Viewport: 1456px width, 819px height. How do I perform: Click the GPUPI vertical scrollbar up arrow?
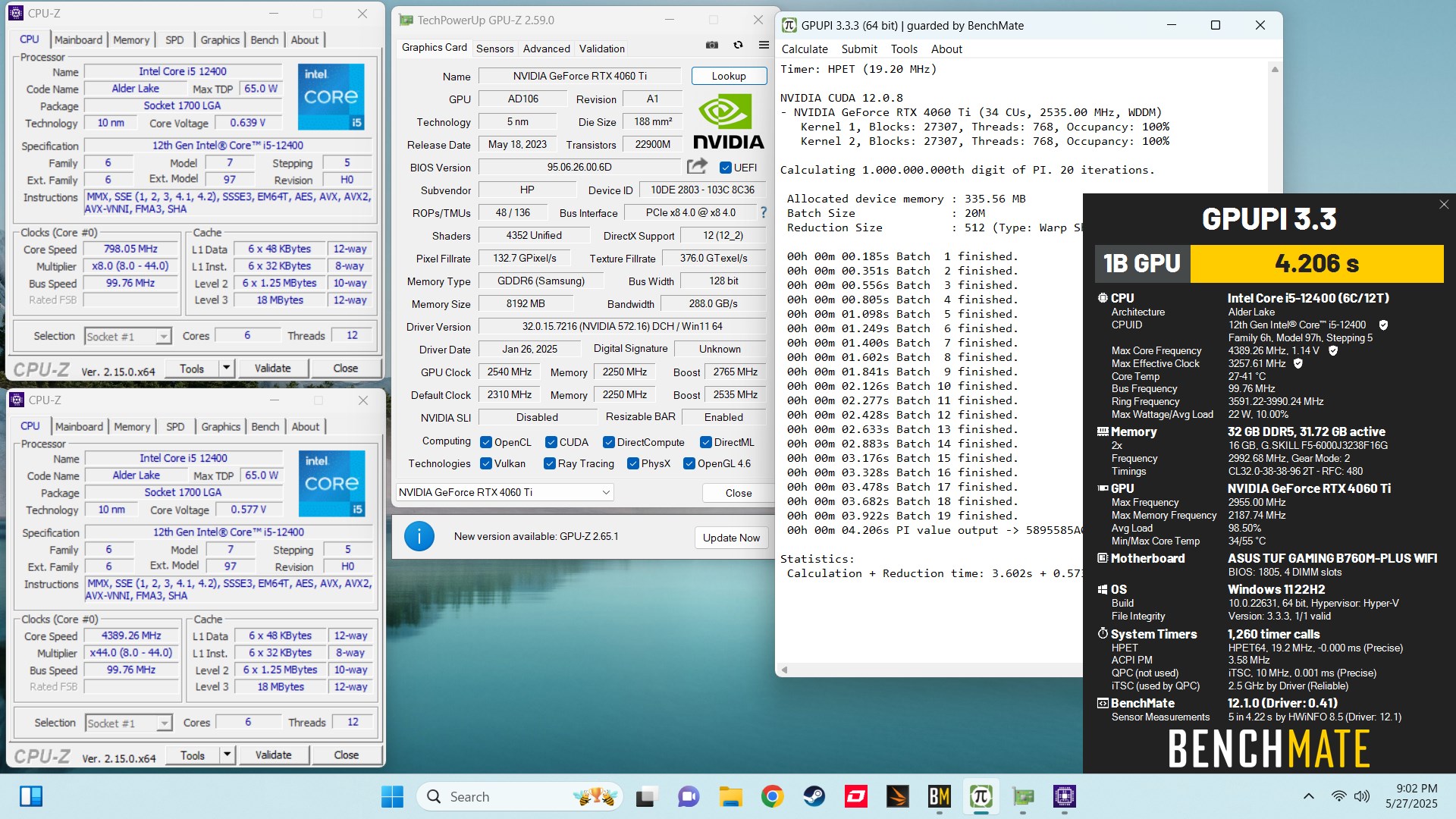pos(1275,69)
